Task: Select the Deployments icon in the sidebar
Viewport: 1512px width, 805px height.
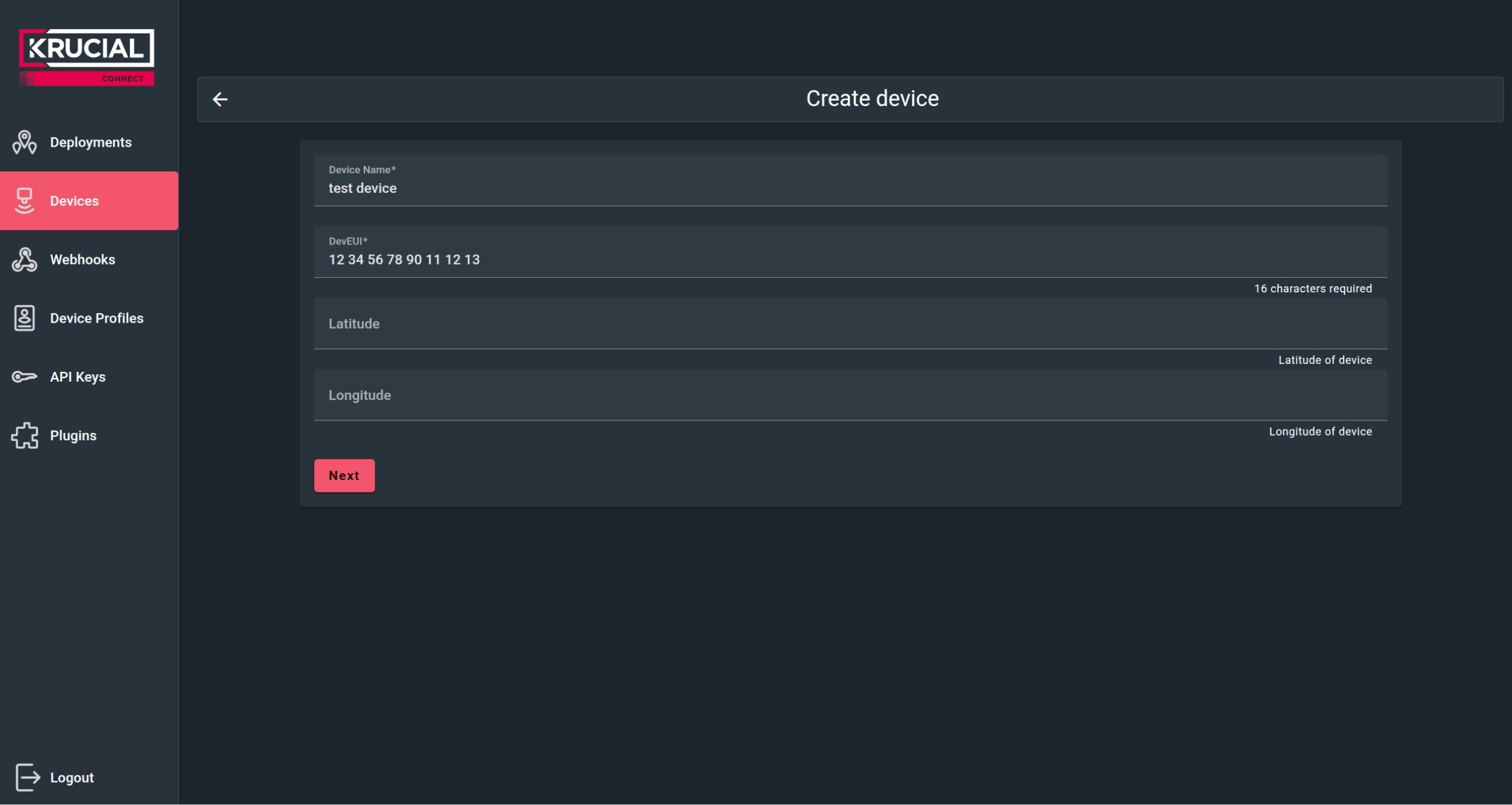Action: pyautogui.click(x=24, y=142)
